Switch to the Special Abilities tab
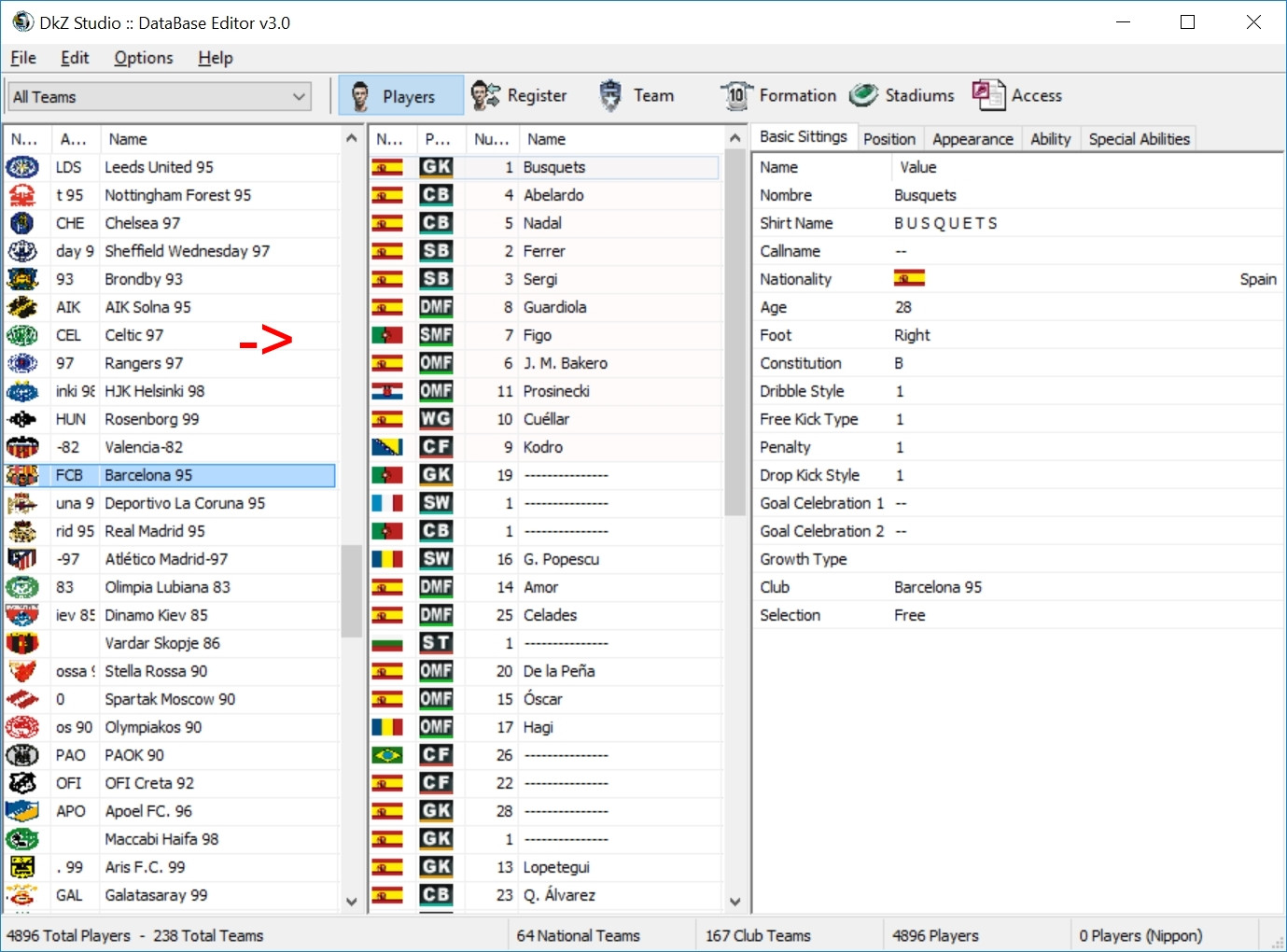The width and height of the screenshot is (1287, 952). tap(1139, 139)
